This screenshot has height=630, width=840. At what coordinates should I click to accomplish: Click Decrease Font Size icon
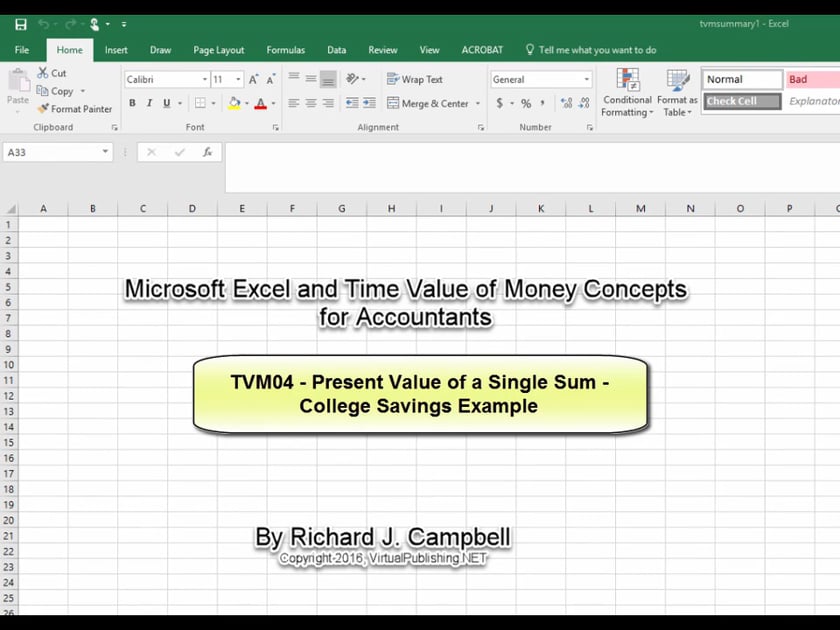coord(271,79)
